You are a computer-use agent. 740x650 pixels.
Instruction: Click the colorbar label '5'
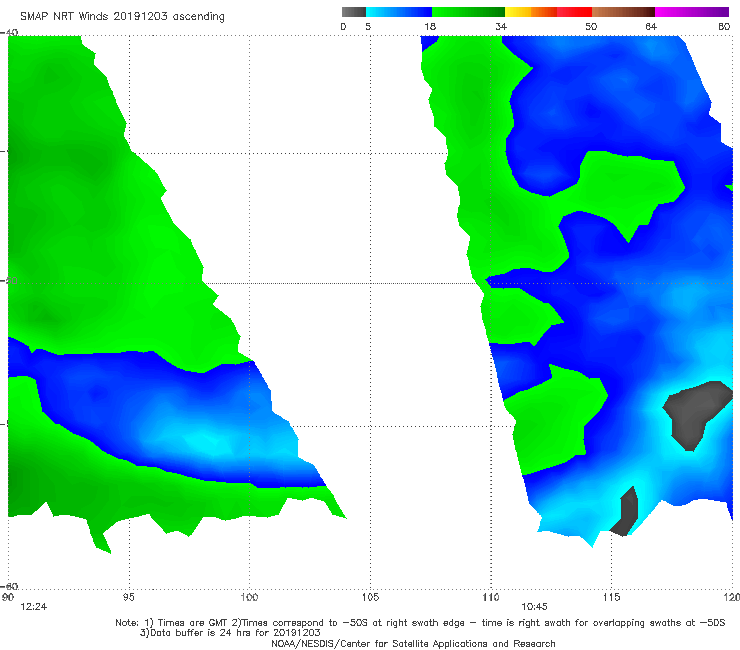coord(368,27)
